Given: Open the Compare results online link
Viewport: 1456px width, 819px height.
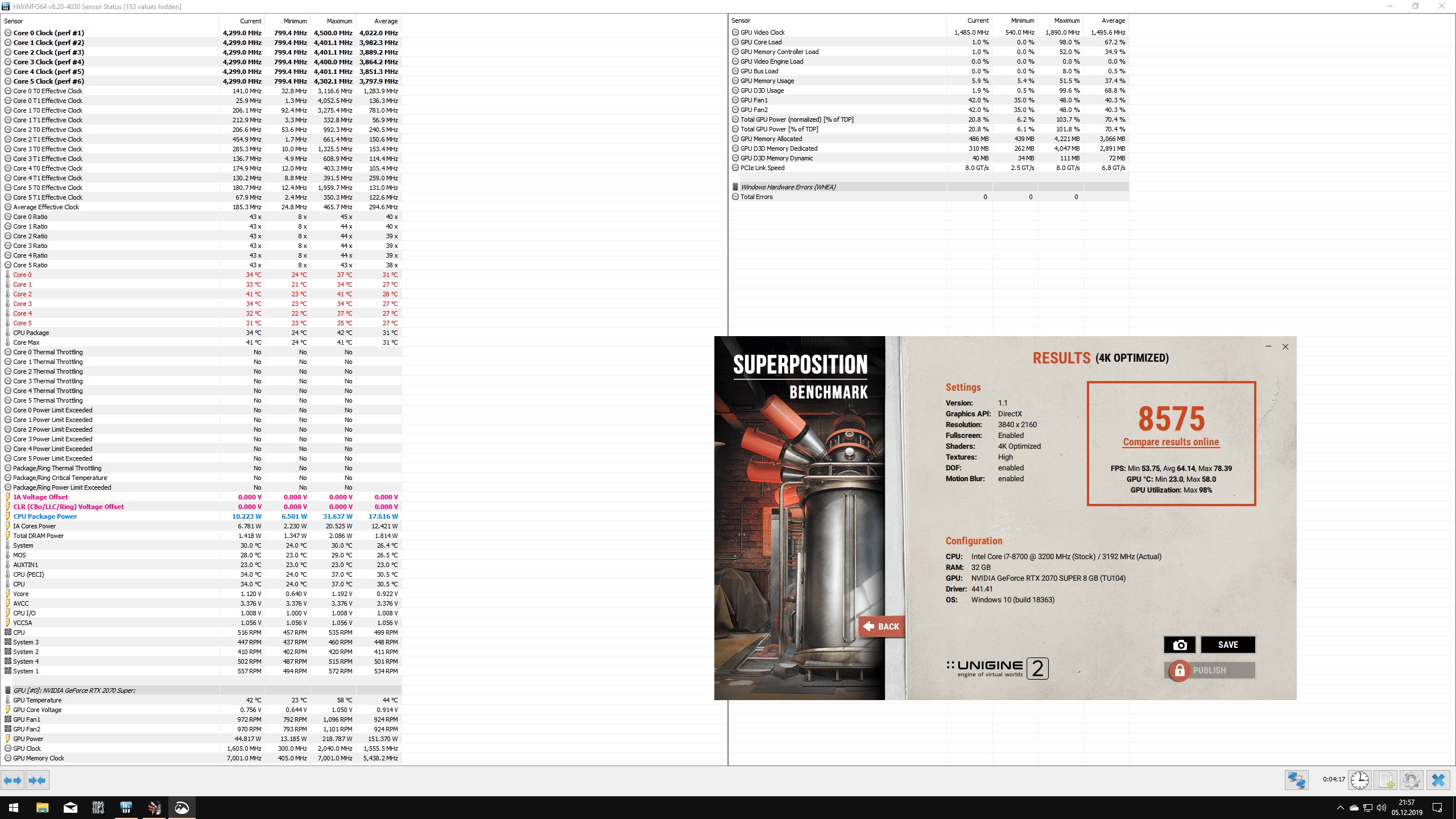Looking at the screenshot, I should tap(1170, 442).
